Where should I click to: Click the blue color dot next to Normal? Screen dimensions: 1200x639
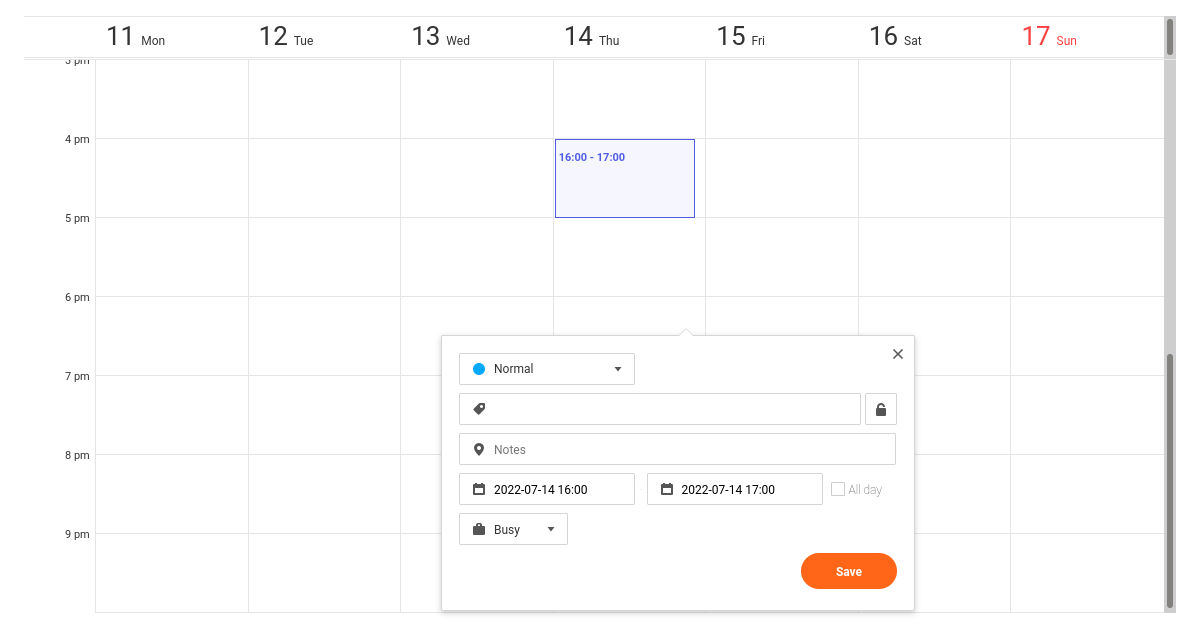[478, 368]
